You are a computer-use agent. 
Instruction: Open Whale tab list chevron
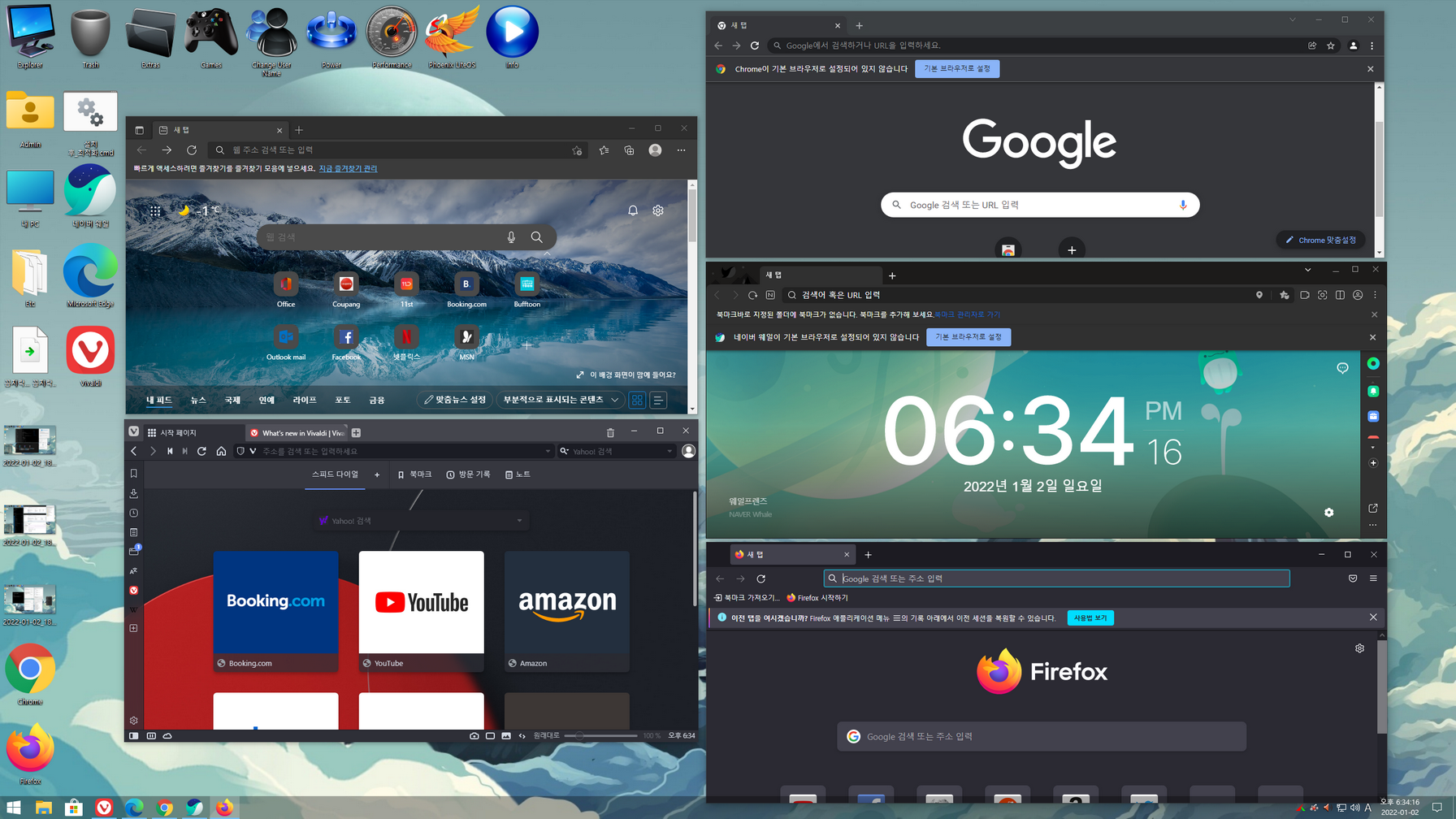pyautogui.click(x=1307, y=270)
